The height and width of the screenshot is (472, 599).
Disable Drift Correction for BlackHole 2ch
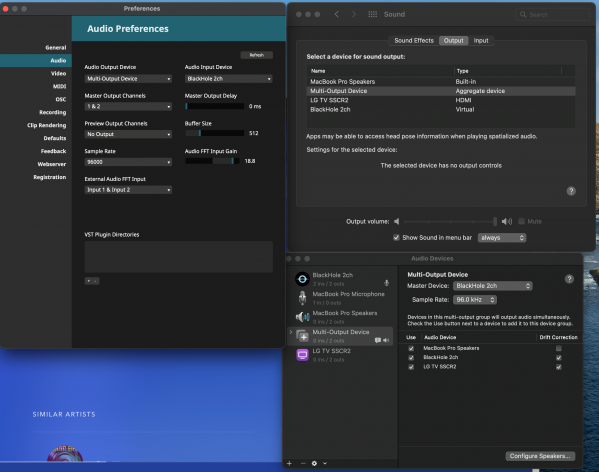pos(559,357)
